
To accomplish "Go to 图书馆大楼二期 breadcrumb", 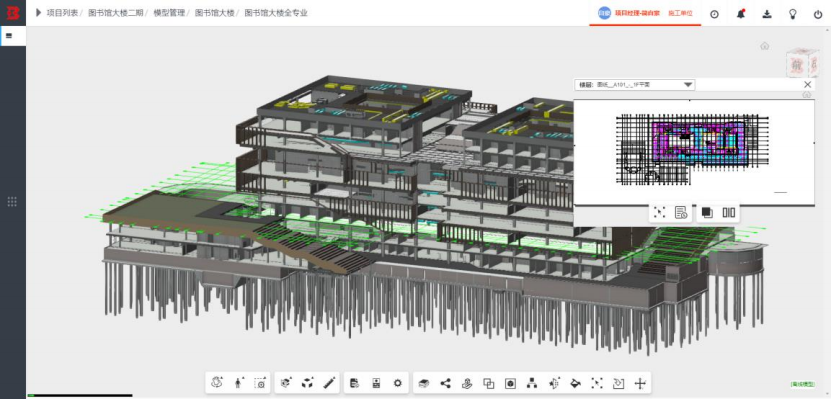I will point(115,13).
